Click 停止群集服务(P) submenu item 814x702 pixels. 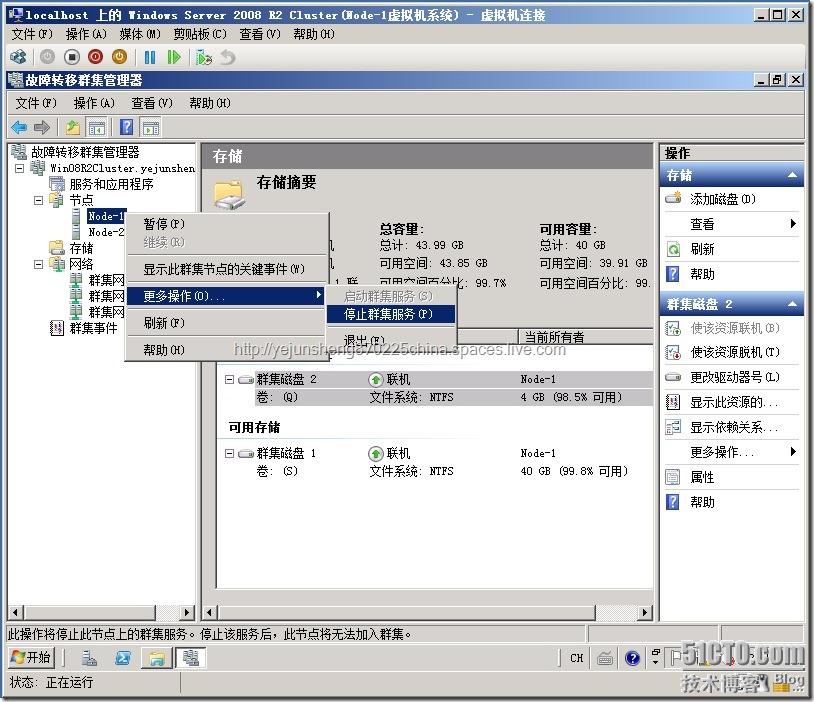tap(391, 314)
